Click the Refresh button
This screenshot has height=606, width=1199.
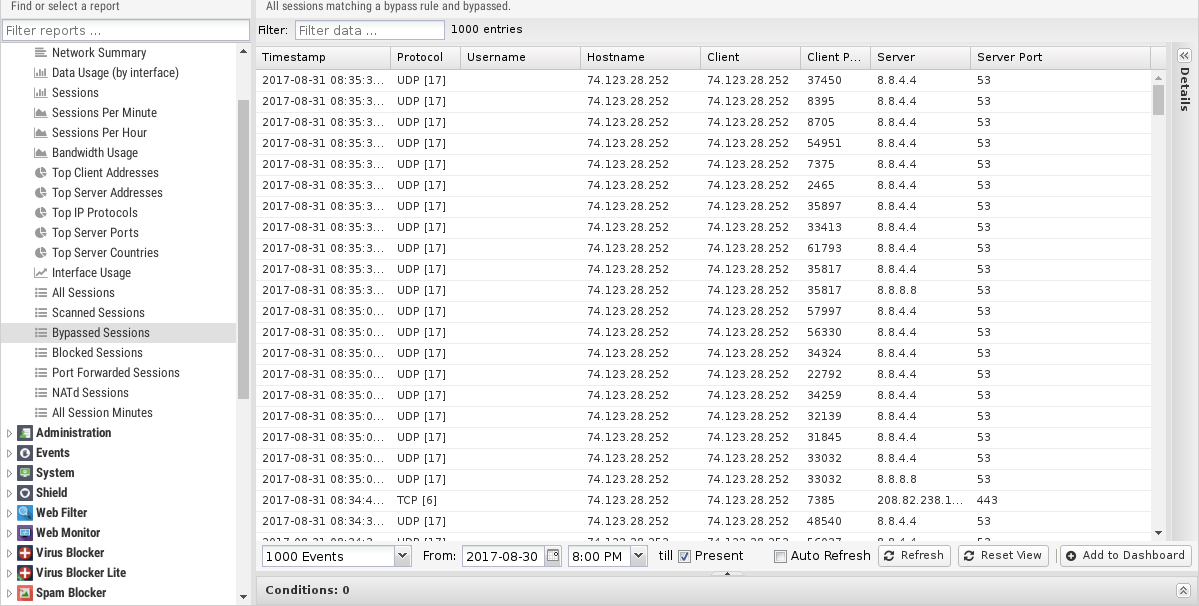click(914, 556)
